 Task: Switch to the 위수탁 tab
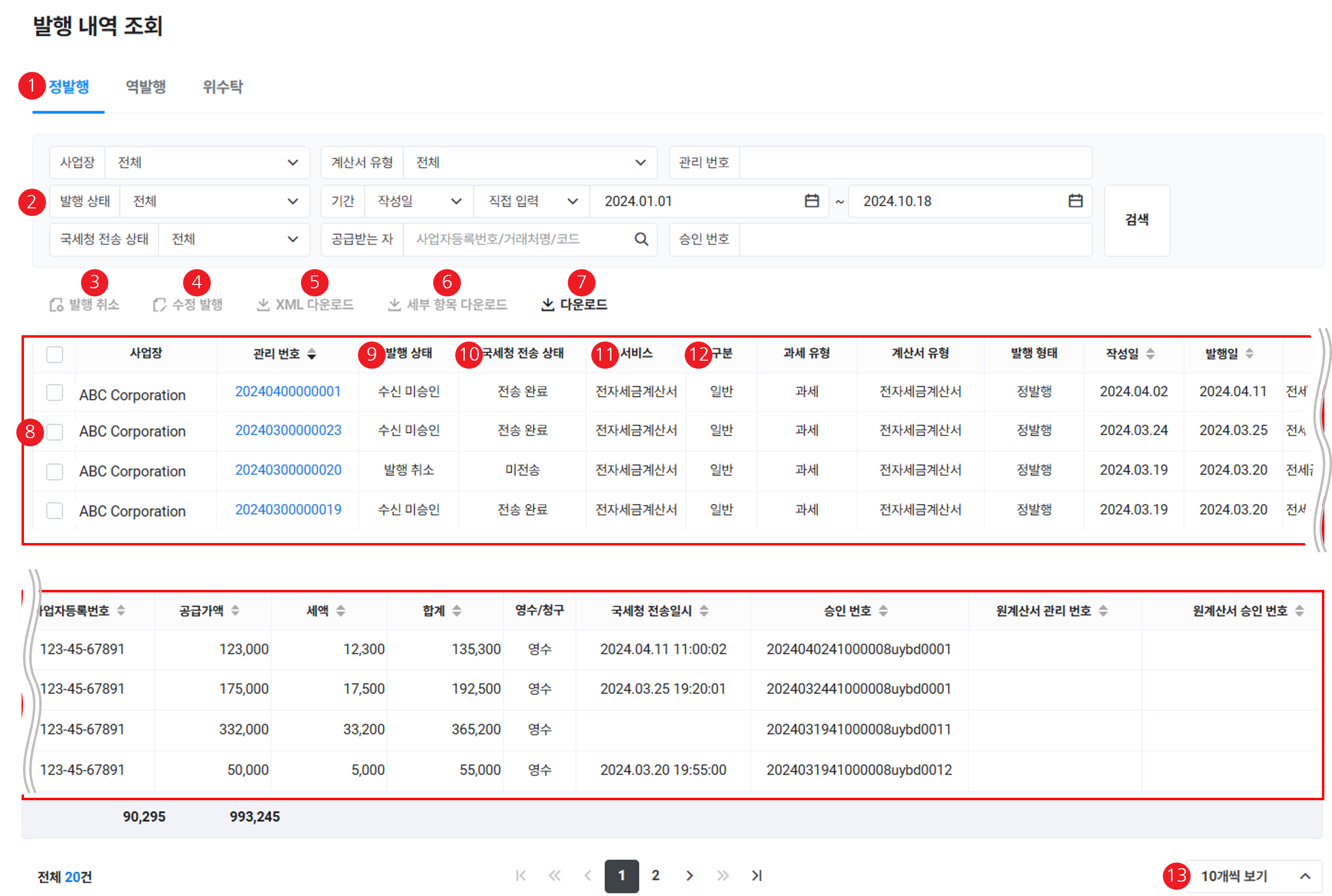[222, 86]
